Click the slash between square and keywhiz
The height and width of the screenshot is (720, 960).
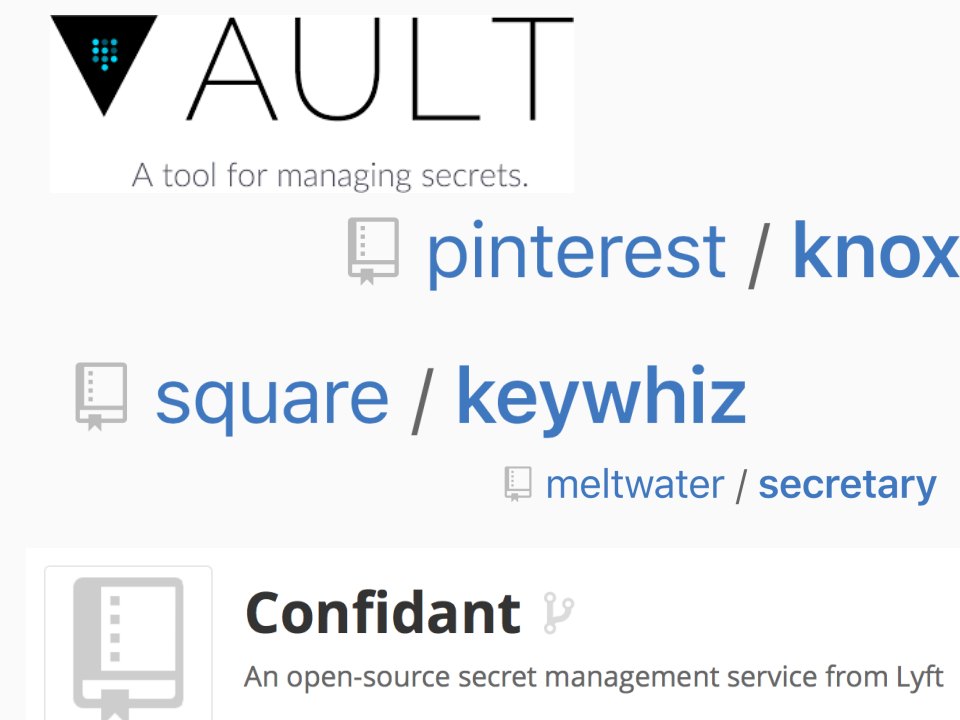coord(422,401)
